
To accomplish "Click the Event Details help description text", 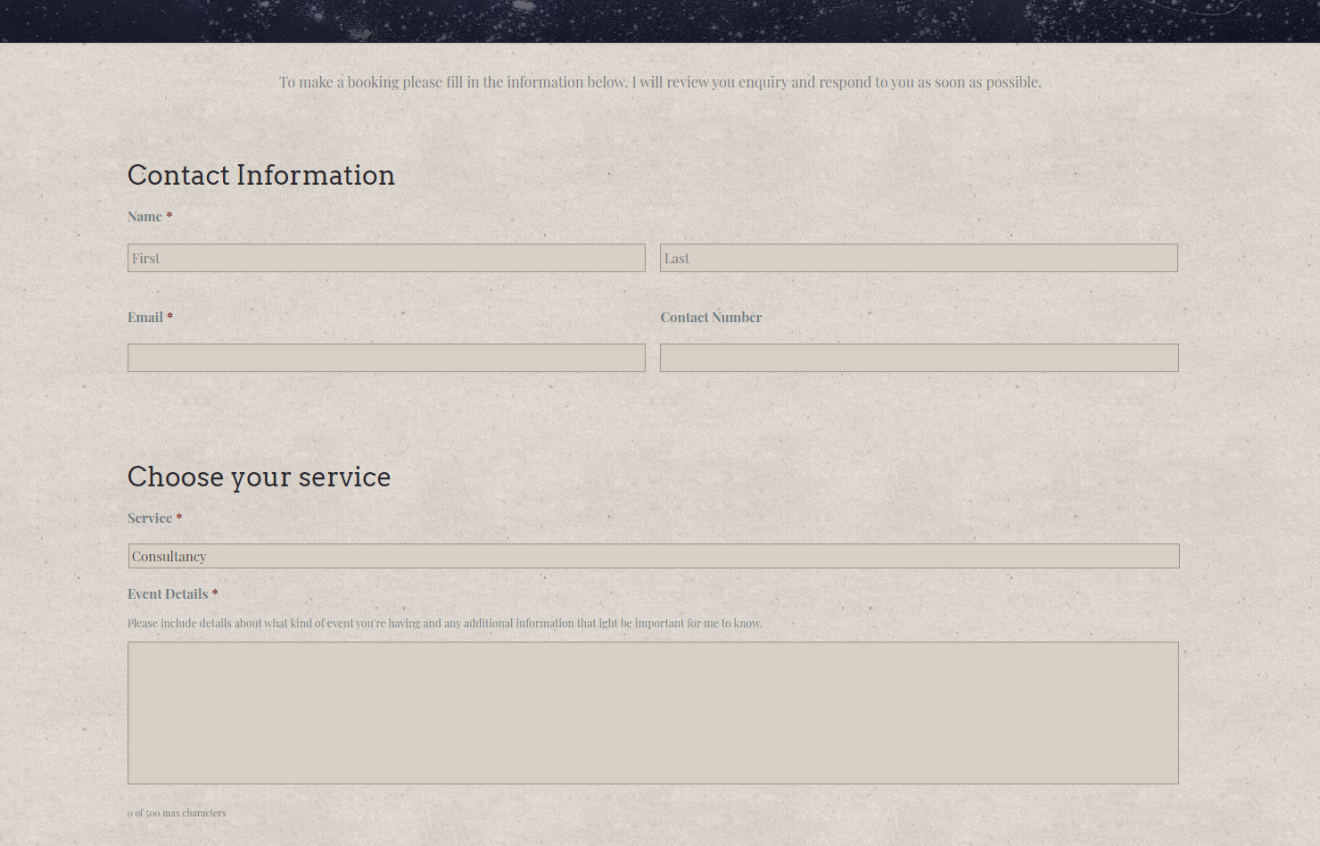I will 444,623.
